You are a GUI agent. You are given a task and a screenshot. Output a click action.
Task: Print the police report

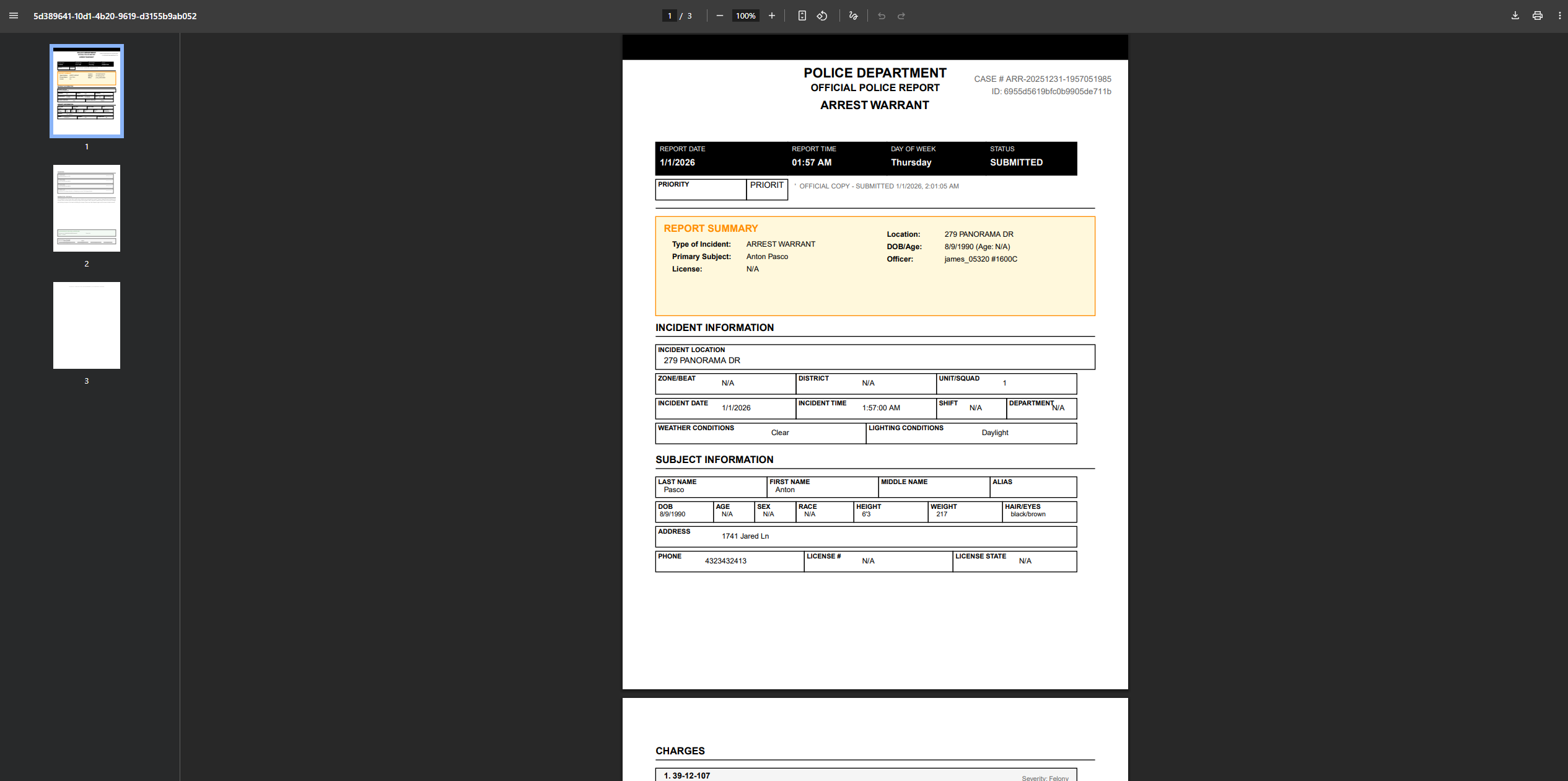pos(1537,16)
